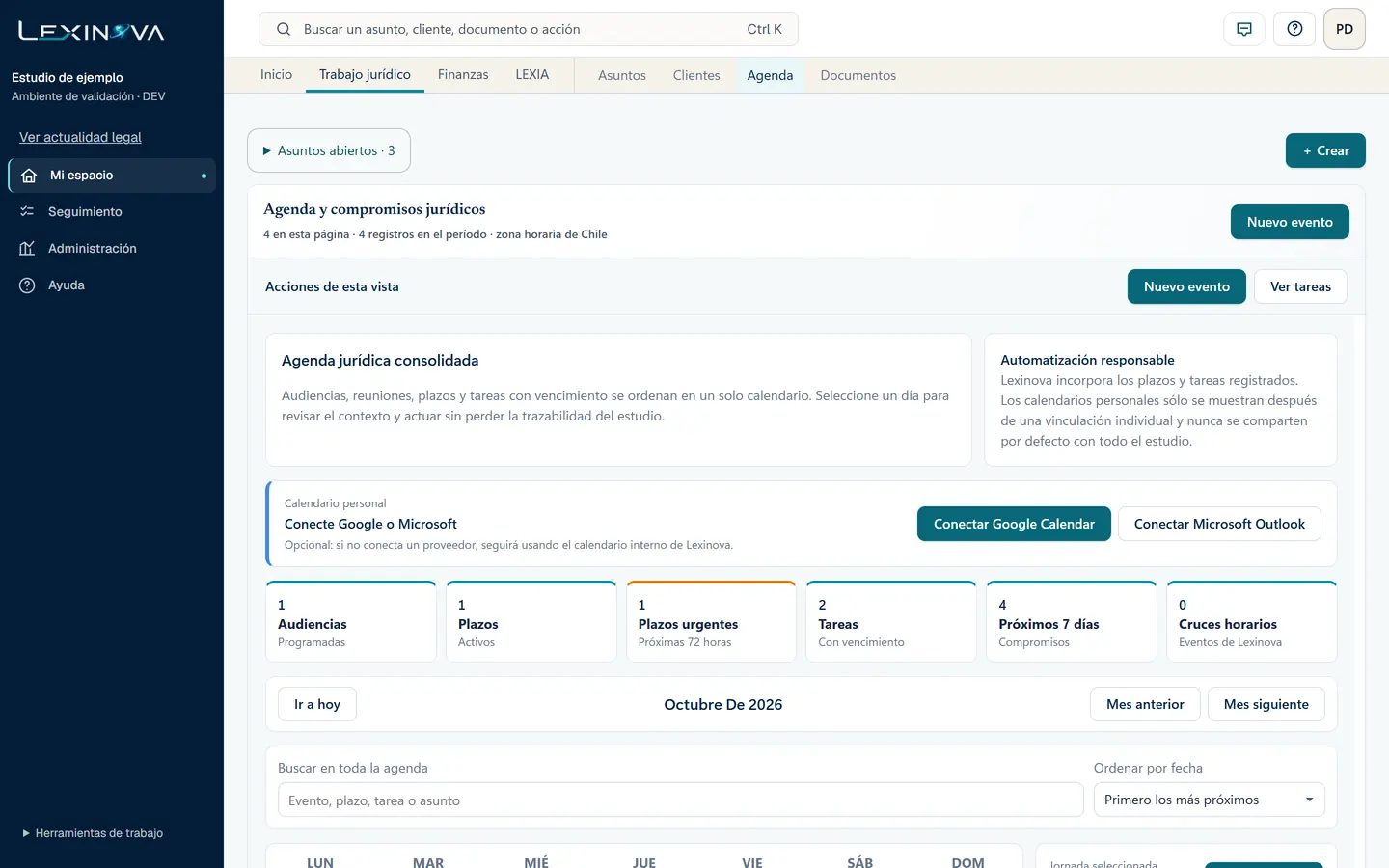
Task: Select the Próximos 7 días card
Action: tap(1072, 622)
